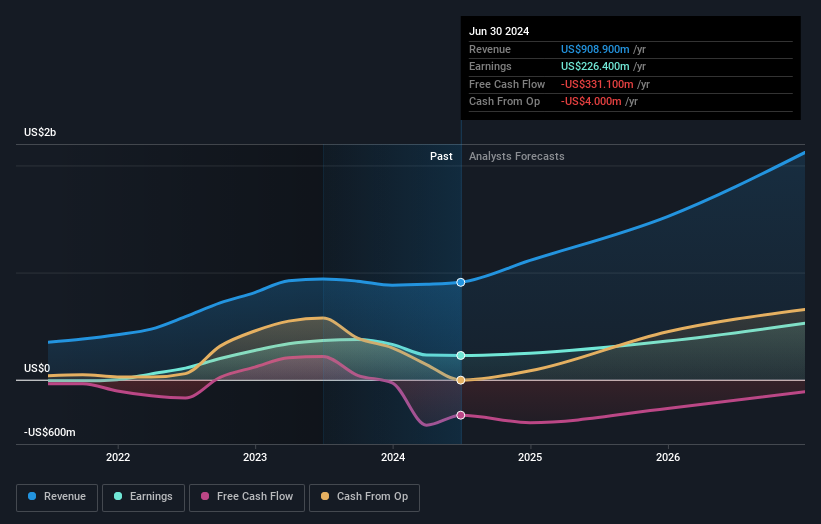Click the US$226.400m earnings value

pos(595,66)
